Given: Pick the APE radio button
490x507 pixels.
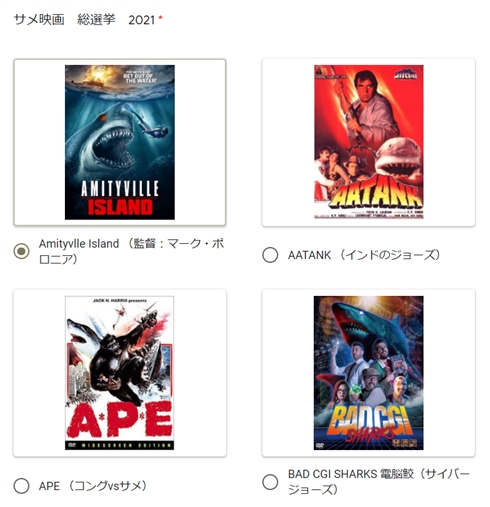Looking at the screenshot, I should 21,486.
